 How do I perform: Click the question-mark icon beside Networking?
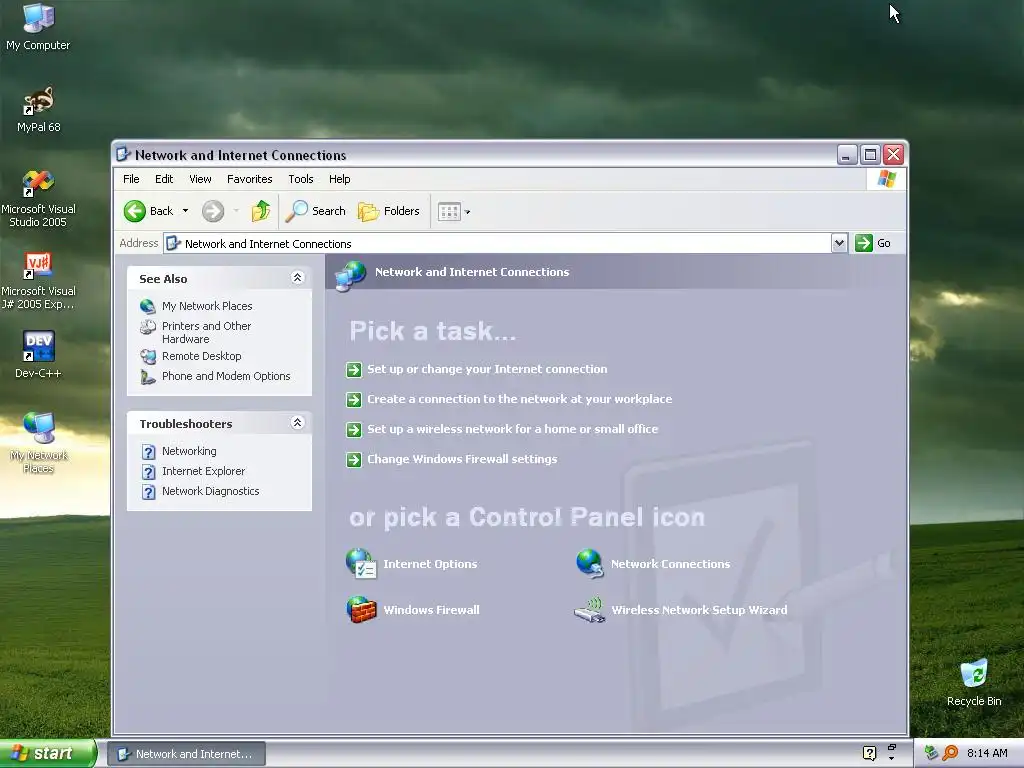(148, 452)
